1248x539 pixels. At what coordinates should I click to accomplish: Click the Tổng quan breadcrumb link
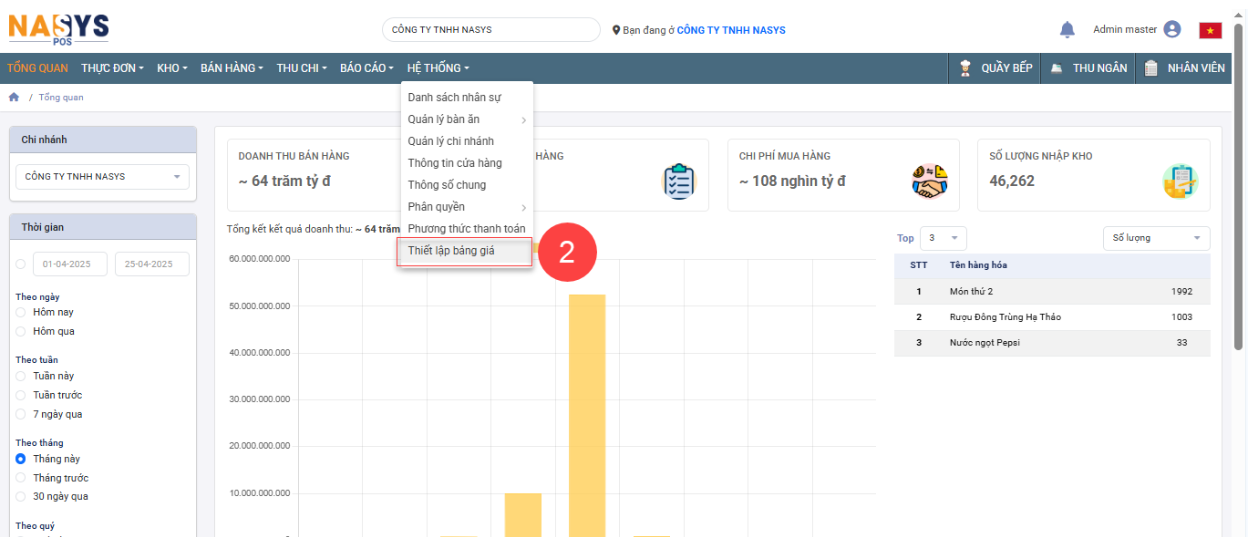click(x=61, y=97)
